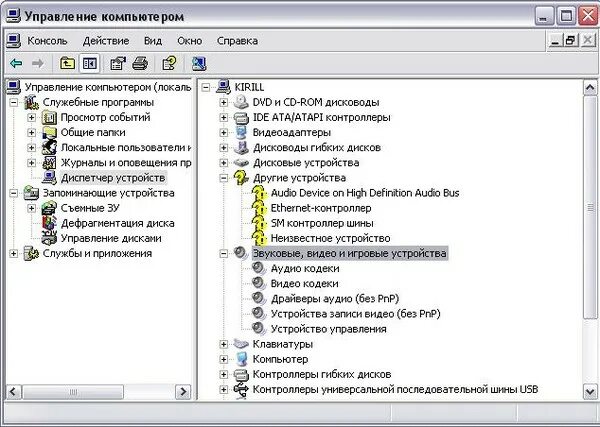Click the Up one level folder icon
The image size is (600, 427).
click(67, 63)
